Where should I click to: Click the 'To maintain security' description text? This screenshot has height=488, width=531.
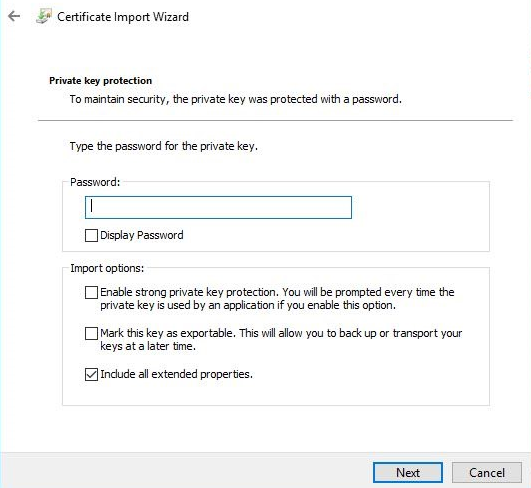[236, 99]
